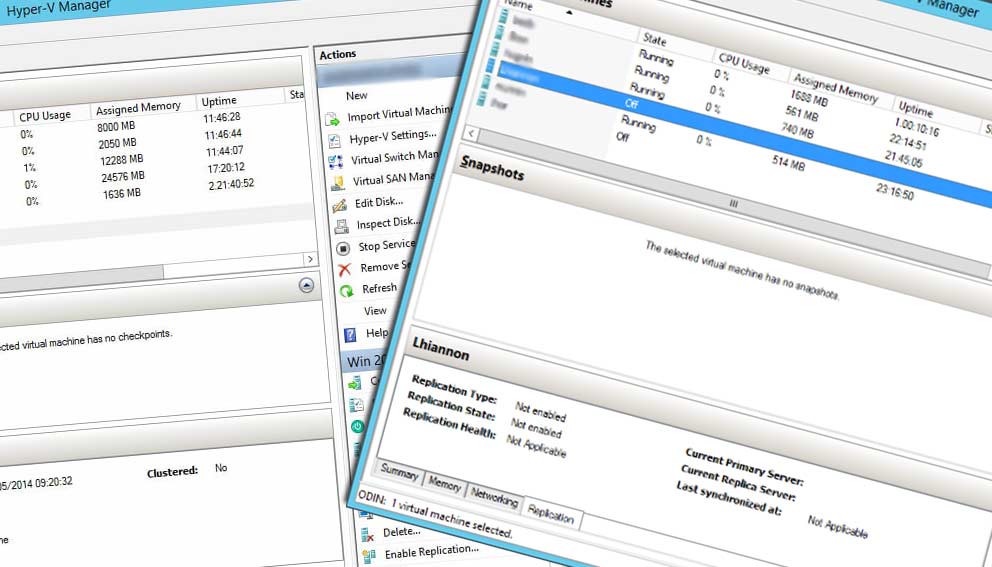Click the '17:20:12' uptime value

pos(225,168)
